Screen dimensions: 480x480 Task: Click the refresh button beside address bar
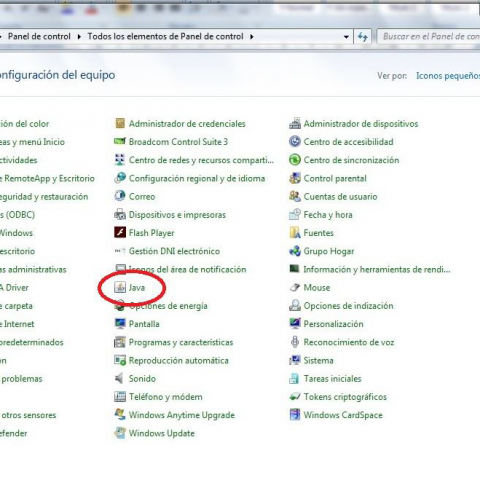(x=363, y=37)
